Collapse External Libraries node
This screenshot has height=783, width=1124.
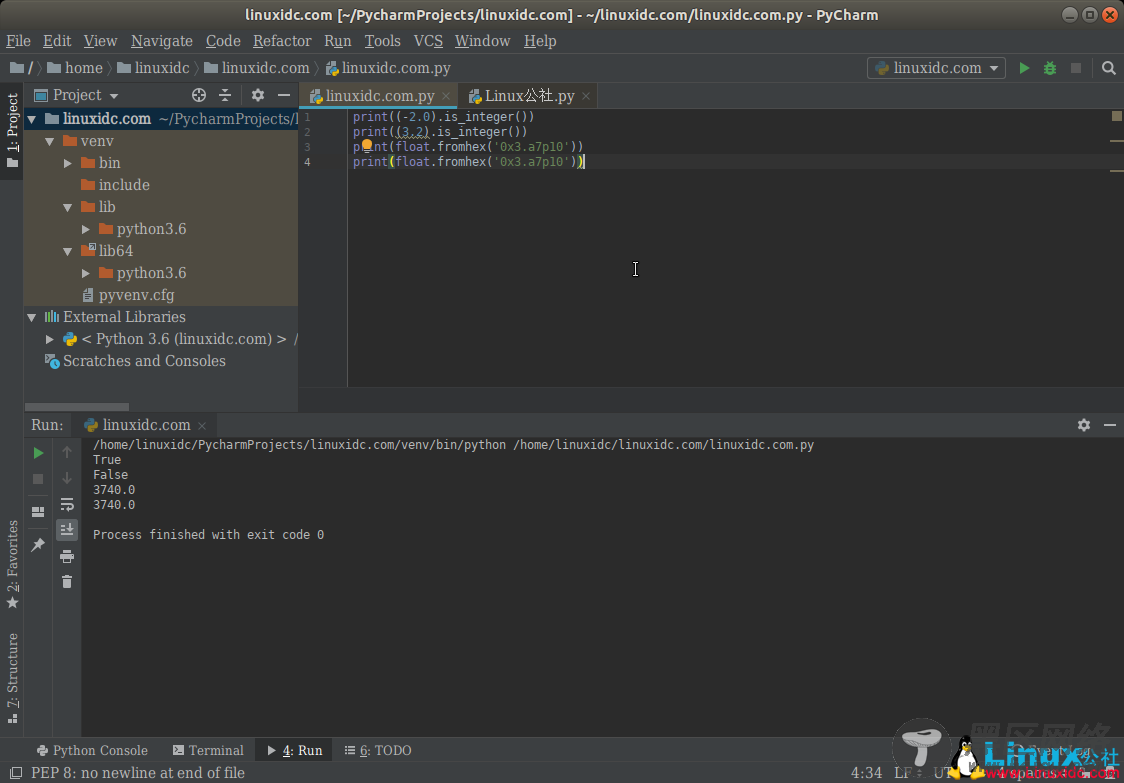[32, 317]
